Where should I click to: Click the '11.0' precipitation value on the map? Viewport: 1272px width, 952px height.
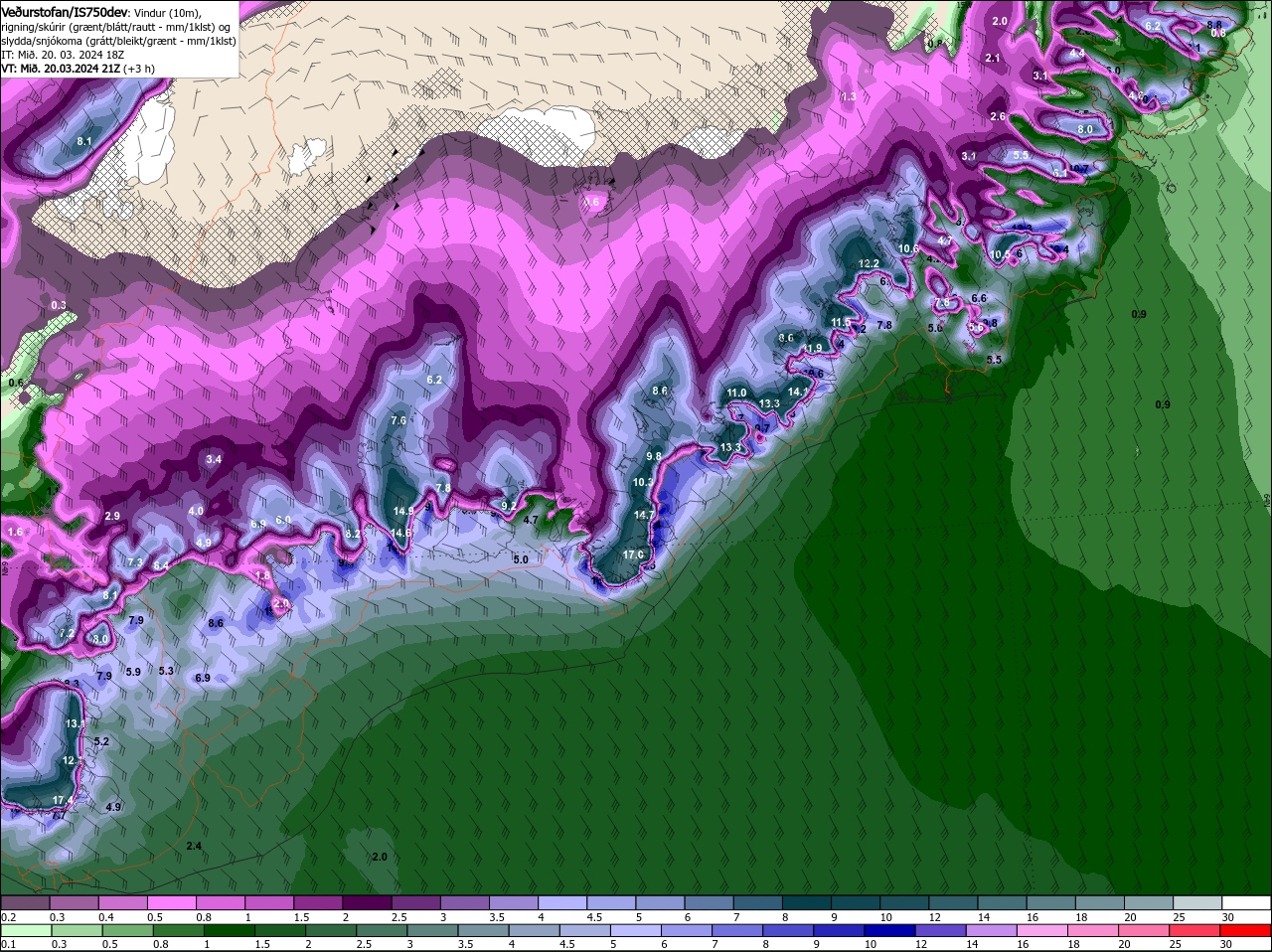click(736, 394)
